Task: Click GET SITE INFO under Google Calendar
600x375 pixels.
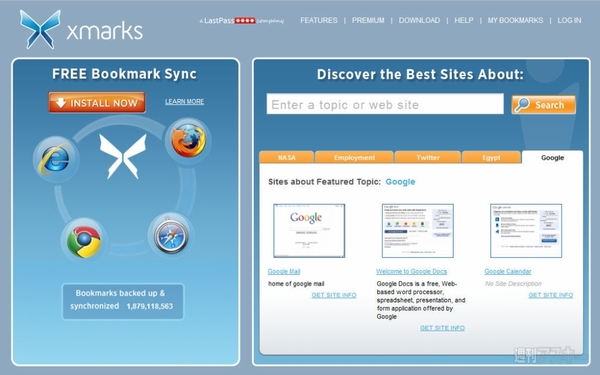Action: [551, 295]
